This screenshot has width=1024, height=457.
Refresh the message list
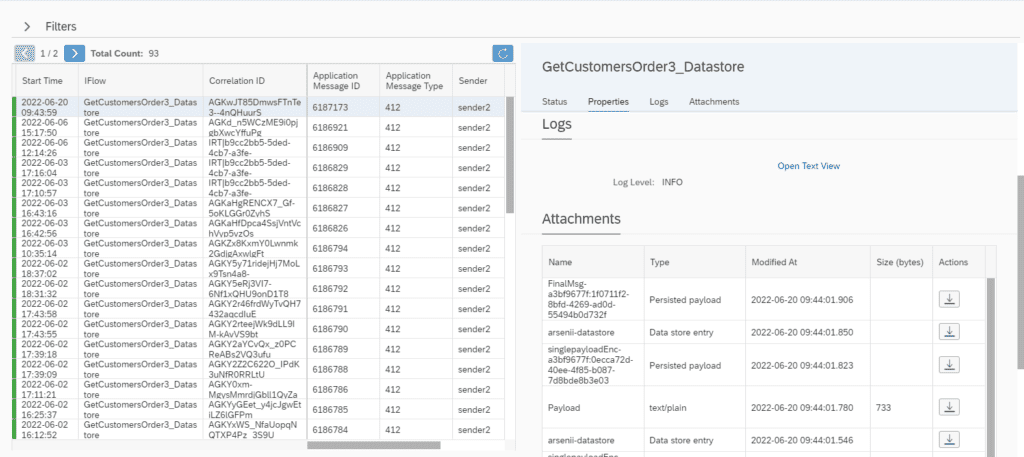[503, 54]
